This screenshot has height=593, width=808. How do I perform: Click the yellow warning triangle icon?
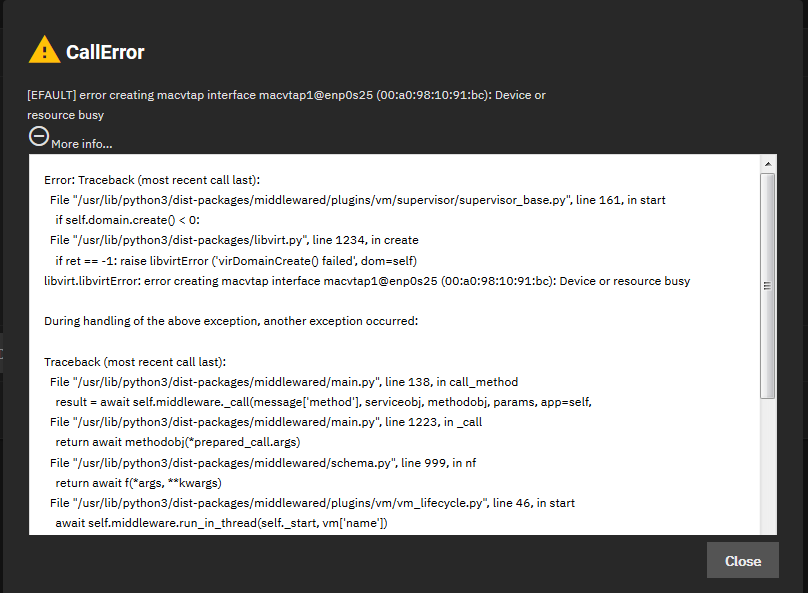click(x=44, y=50)
